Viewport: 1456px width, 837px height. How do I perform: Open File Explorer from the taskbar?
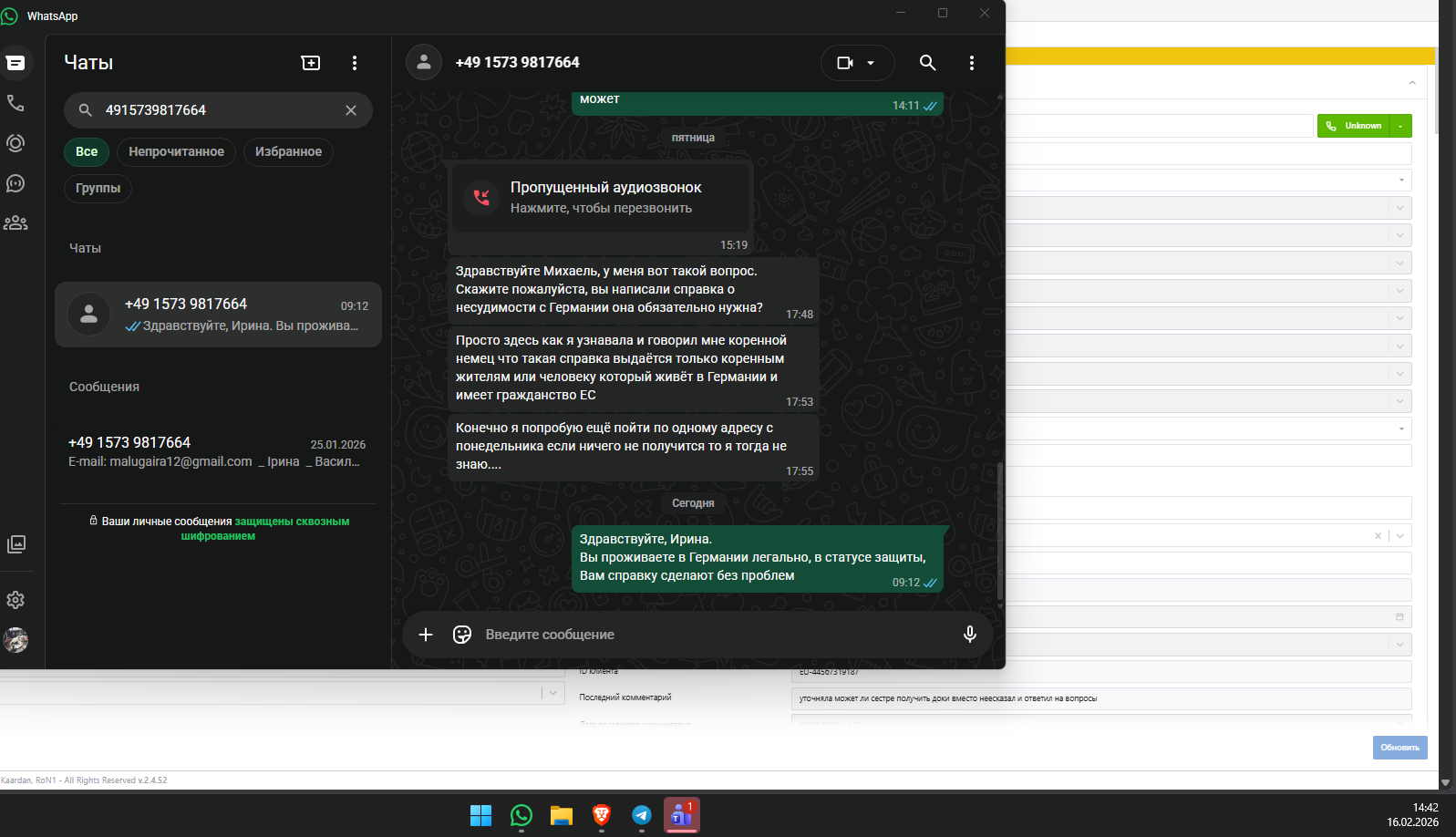coord(562,815)
